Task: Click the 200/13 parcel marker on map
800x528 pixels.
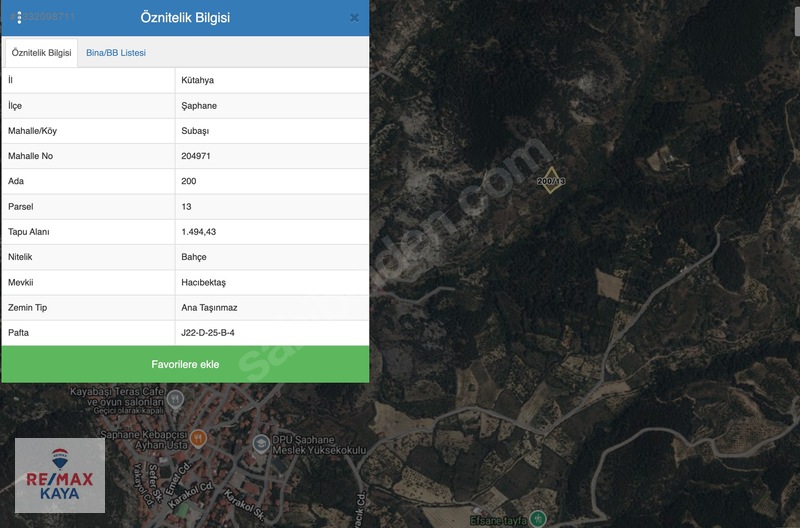Action: (551, 181)
